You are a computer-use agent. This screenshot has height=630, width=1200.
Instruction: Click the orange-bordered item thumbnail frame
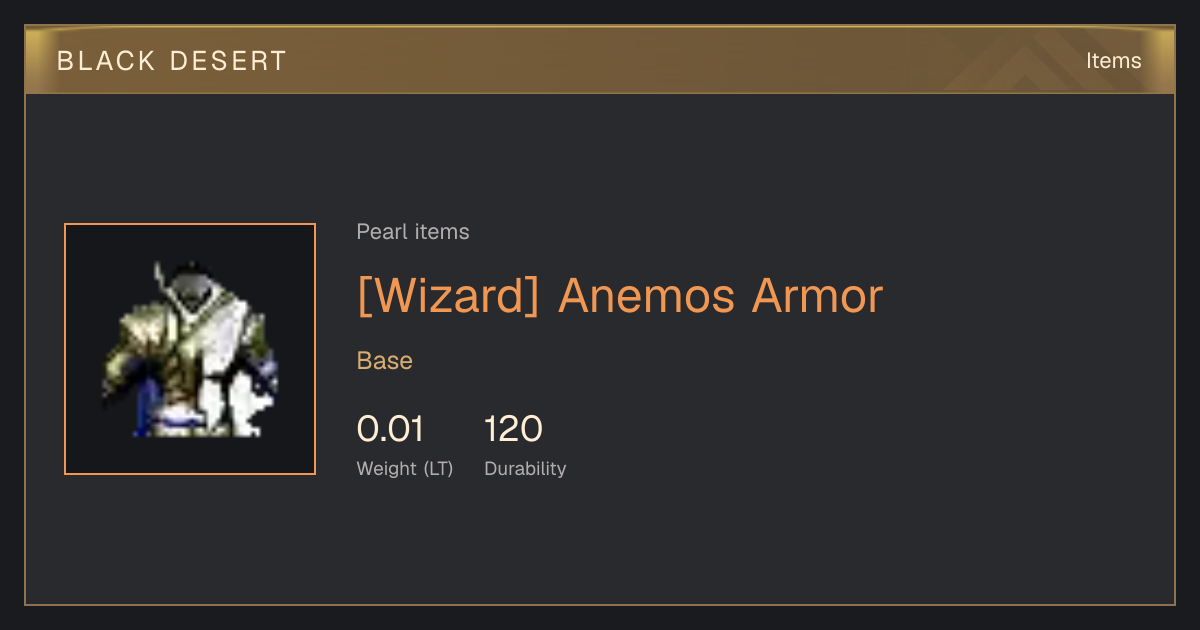coord(190,349)
